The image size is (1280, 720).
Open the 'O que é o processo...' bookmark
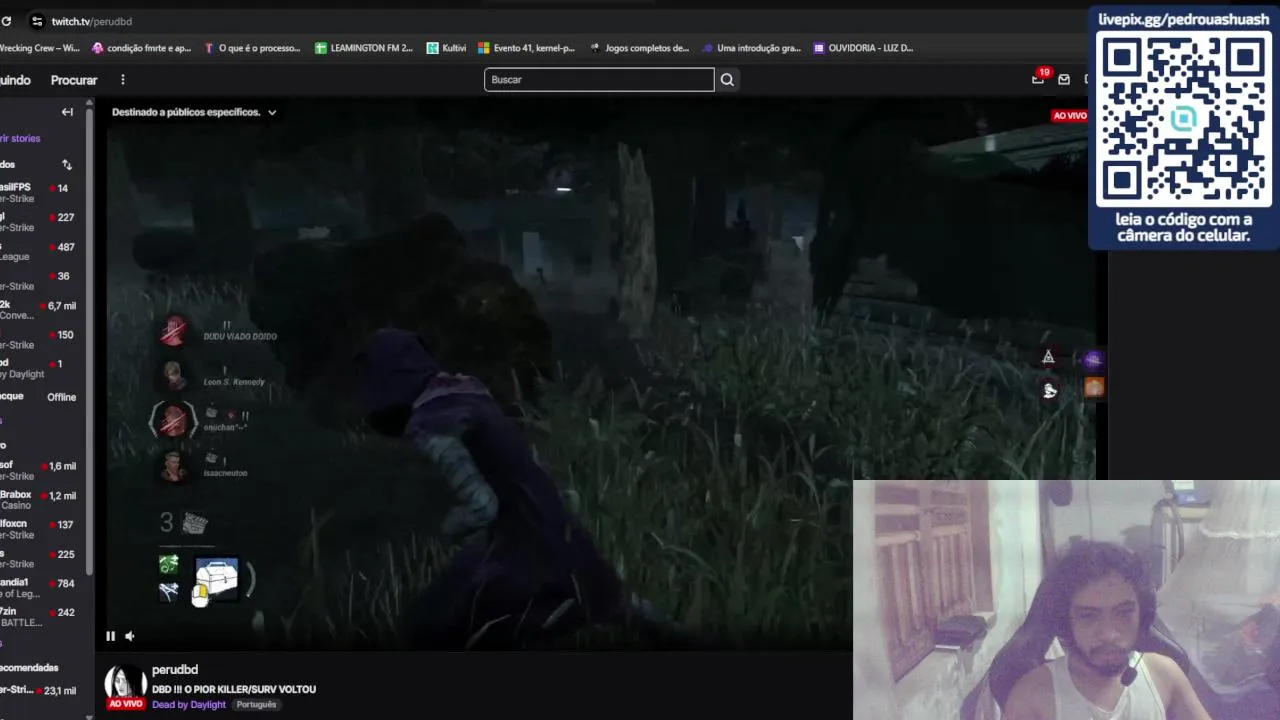point(252,48)
